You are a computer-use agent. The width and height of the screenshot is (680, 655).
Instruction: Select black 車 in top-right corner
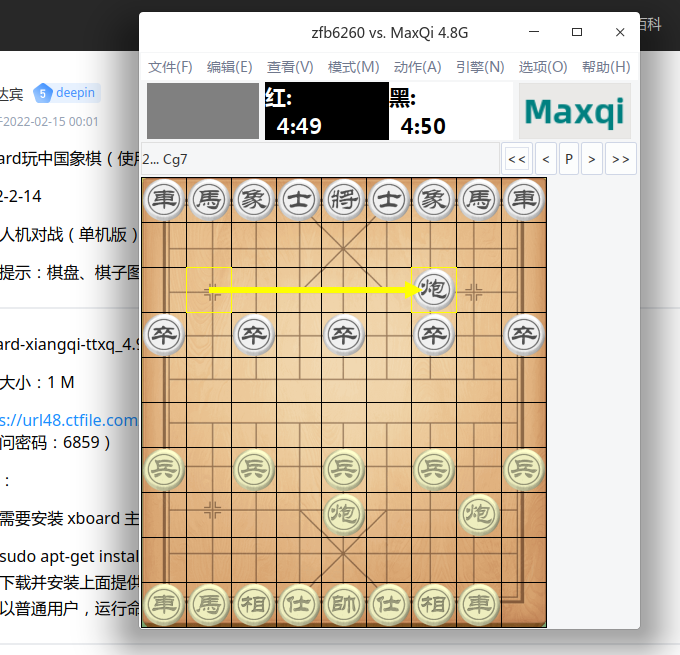524,200
